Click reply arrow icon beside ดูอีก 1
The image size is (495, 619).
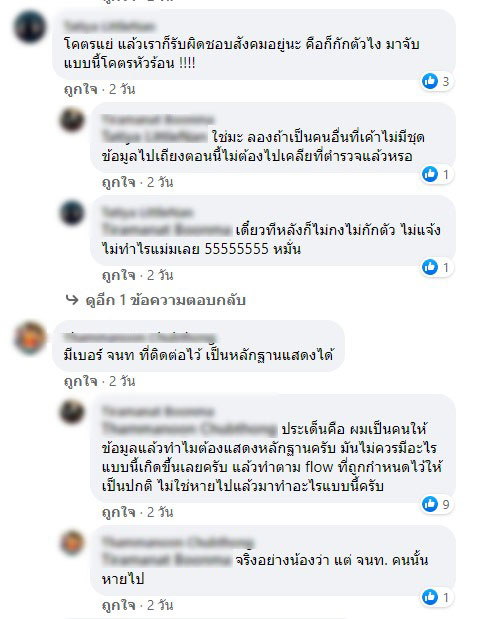click(72, 300)
